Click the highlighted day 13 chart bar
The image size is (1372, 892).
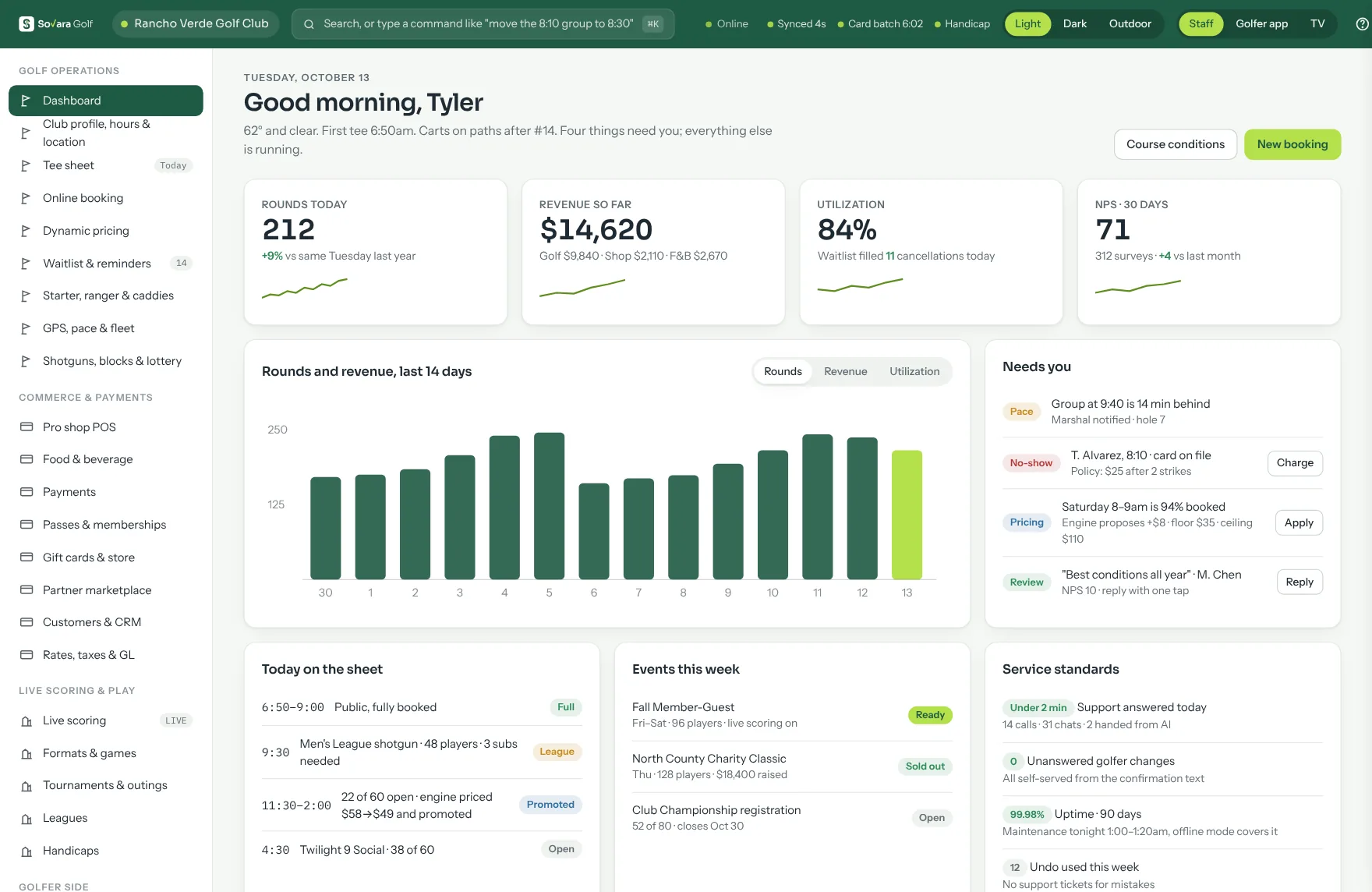(907, 515)
